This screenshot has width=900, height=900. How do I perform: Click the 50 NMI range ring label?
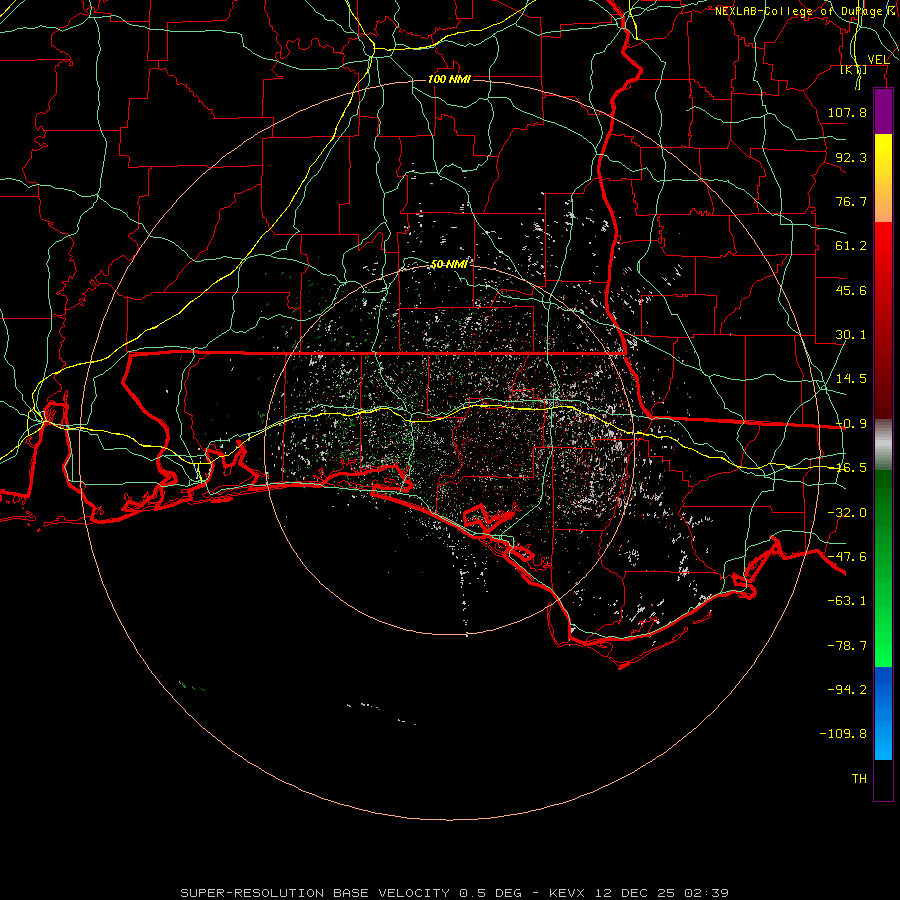(x=449, y=264)
